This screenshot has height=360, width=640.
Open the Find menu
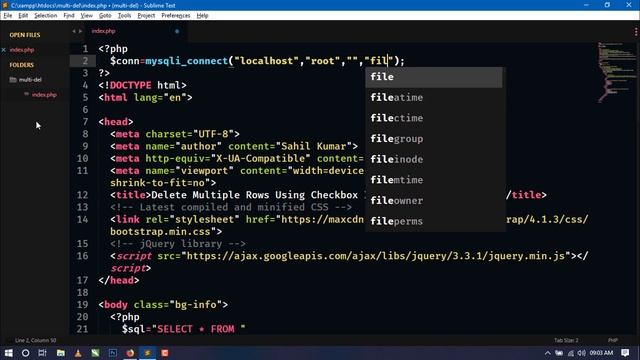(69, 16)
